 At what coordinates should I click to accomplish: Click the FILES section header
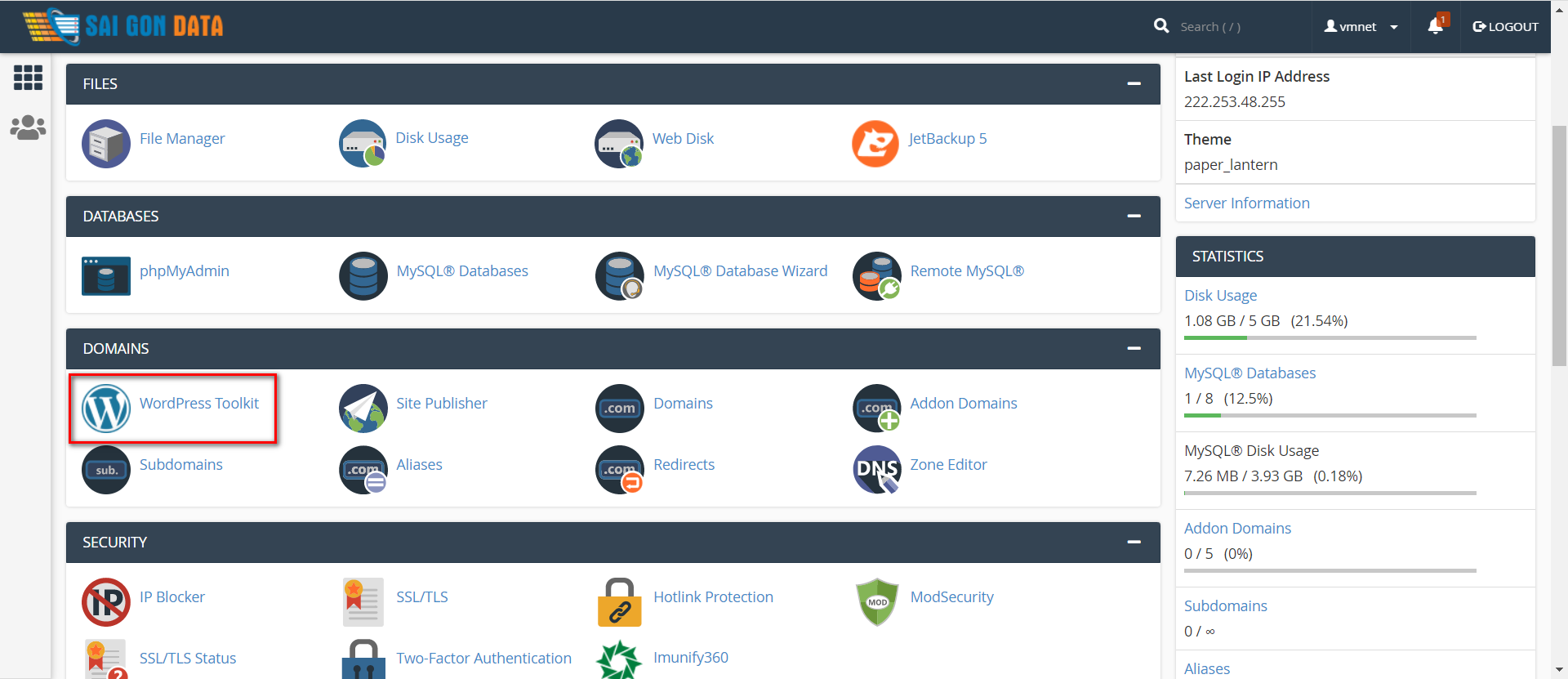[612, 83]
